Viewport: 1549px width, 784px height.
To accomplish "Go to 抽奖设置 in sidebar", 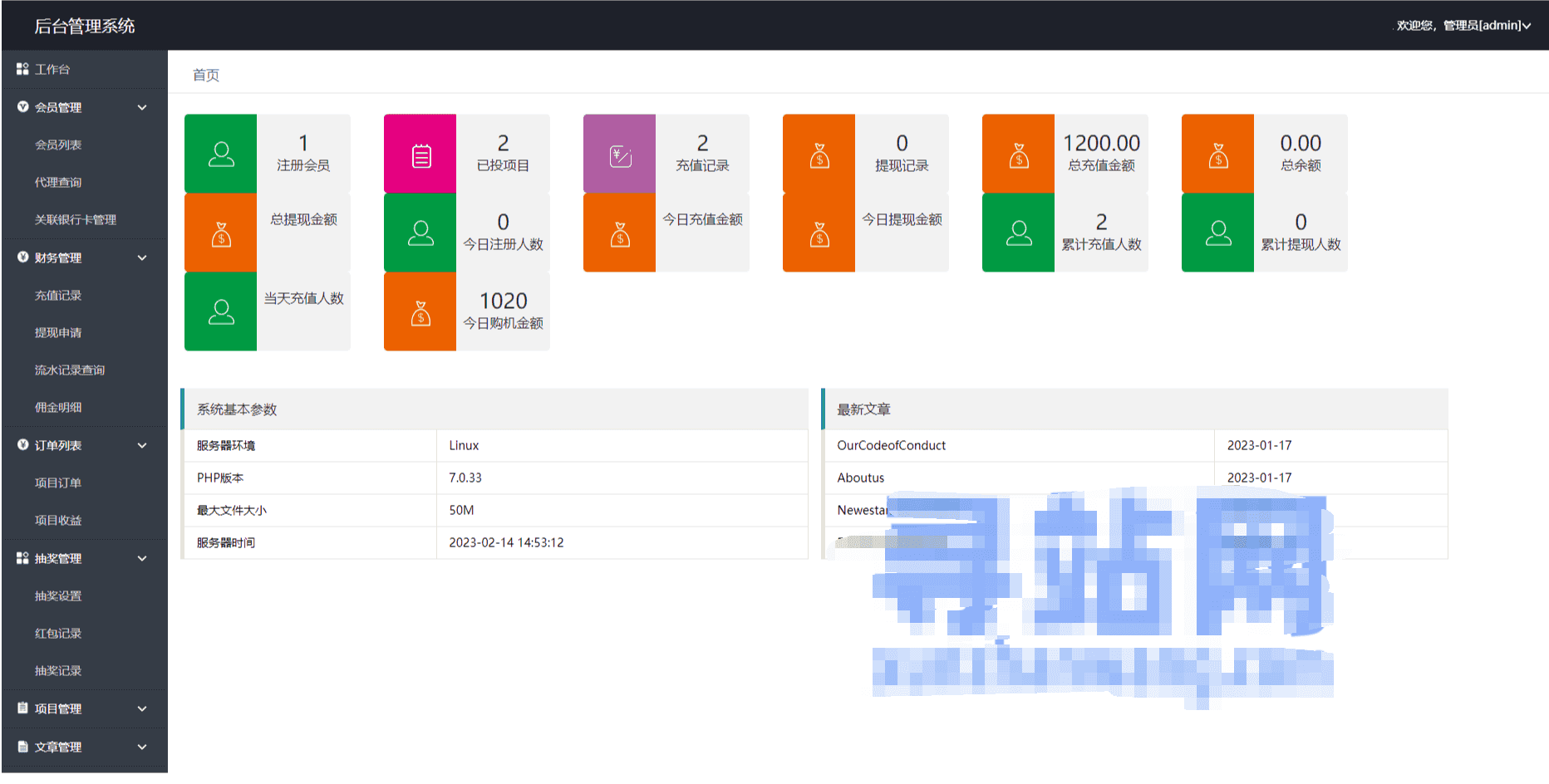I will 58,595.
